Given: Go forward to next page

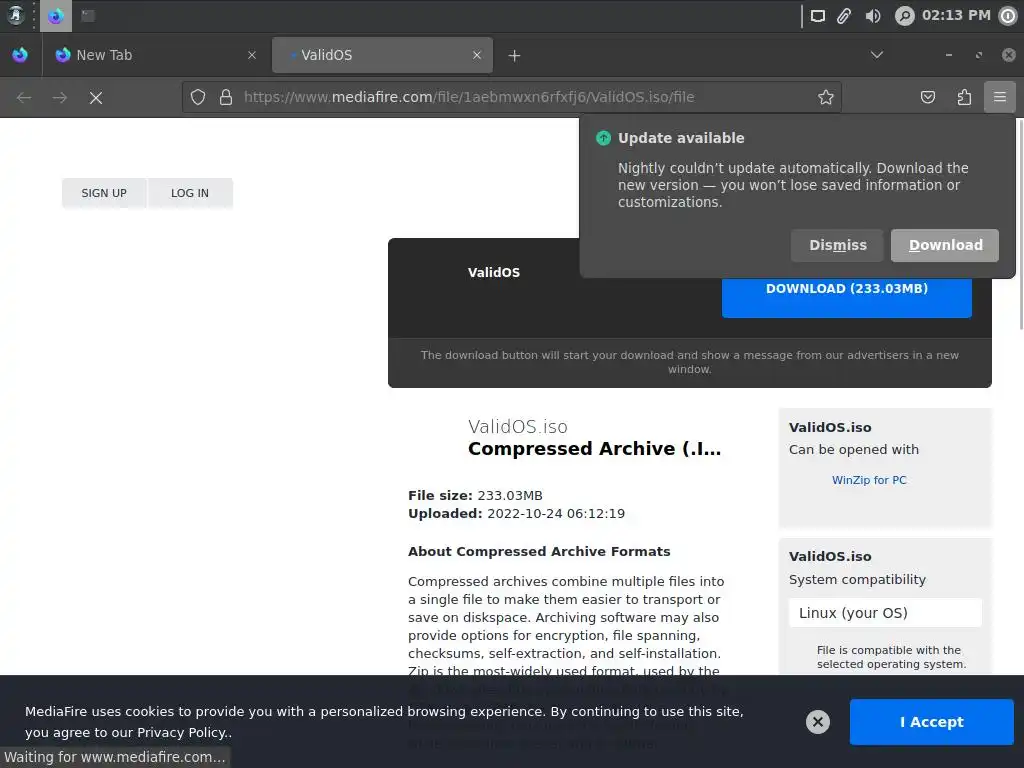Looking at the screenshot, I should click(x=60, y=97).
